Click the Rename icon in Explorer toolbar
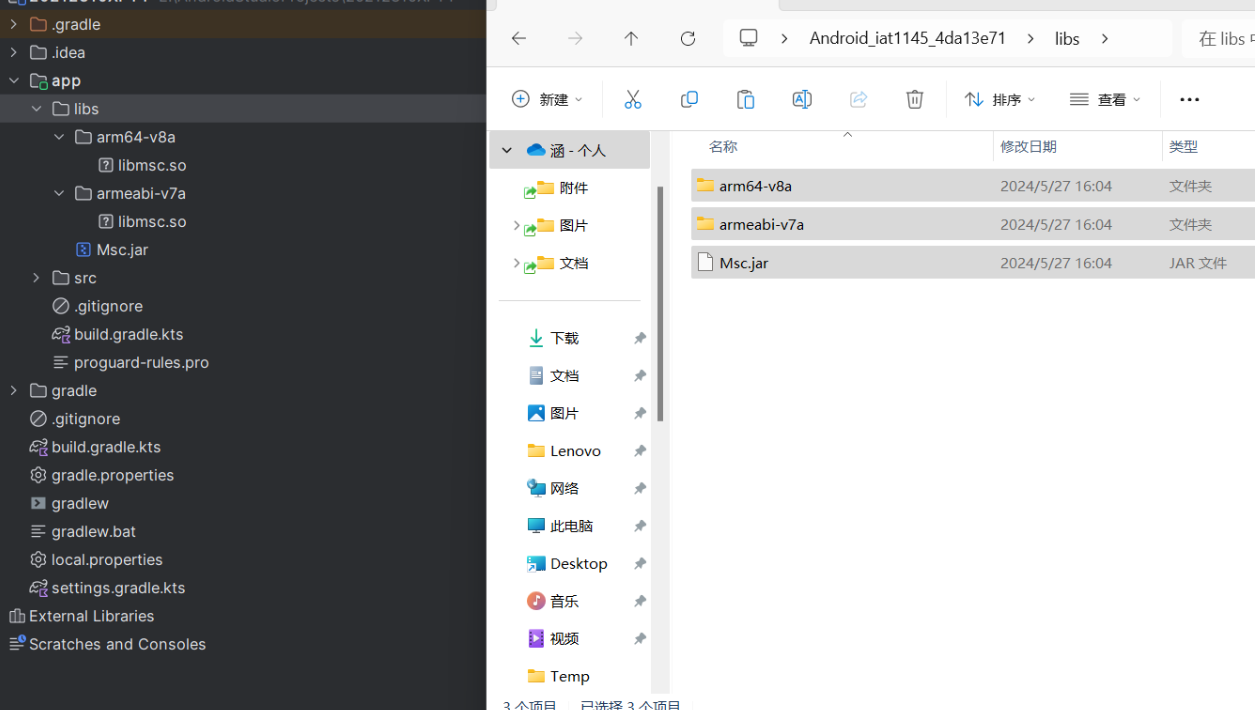The height and width of the screenshot is (710, 1256). point(802,99)
